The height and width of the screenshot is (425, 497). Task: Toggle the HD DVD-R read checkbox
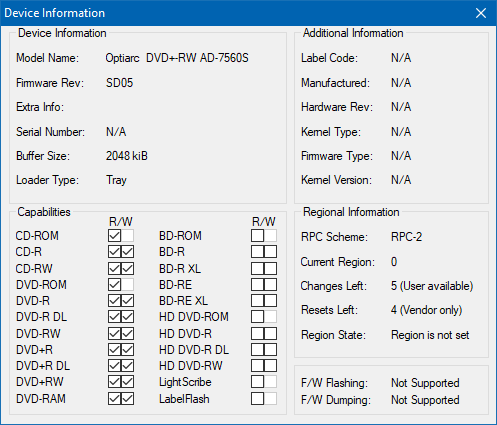click(257, 333)
